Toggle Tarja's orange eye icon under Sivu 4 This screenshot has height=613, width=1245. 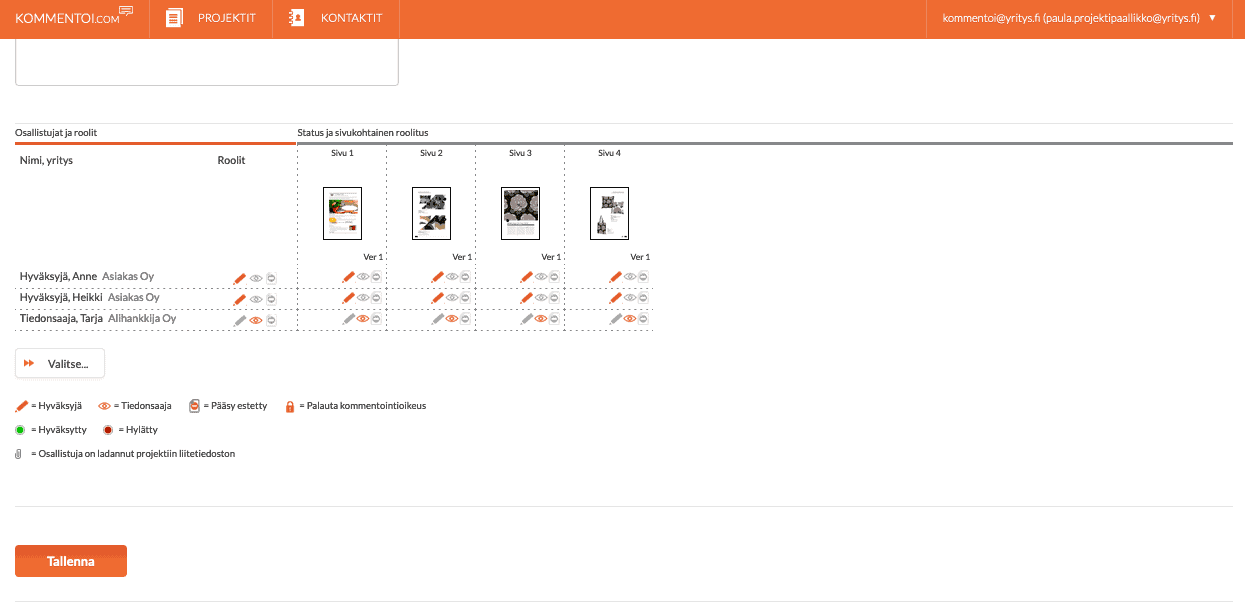(x=630, y=319)
